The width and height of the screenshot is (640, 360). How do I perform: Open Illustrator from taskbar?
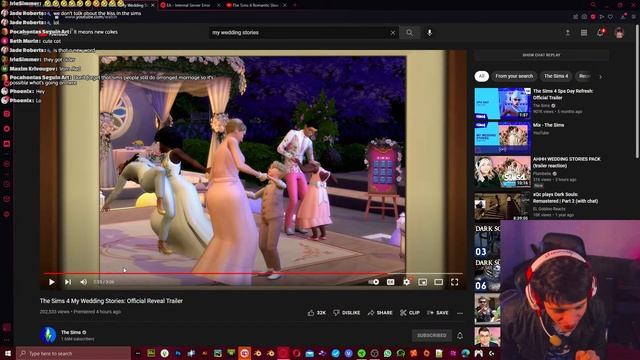coord(204,353)
